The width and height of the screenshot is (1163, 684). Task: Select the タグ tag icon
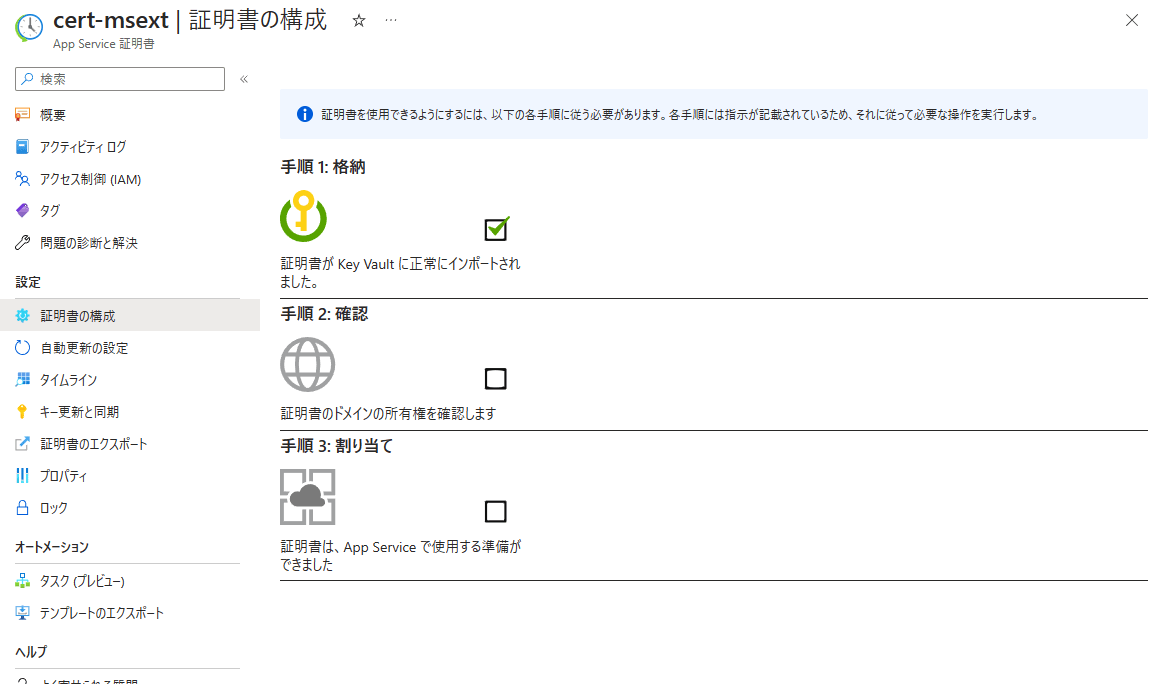[x=22, y=211]
